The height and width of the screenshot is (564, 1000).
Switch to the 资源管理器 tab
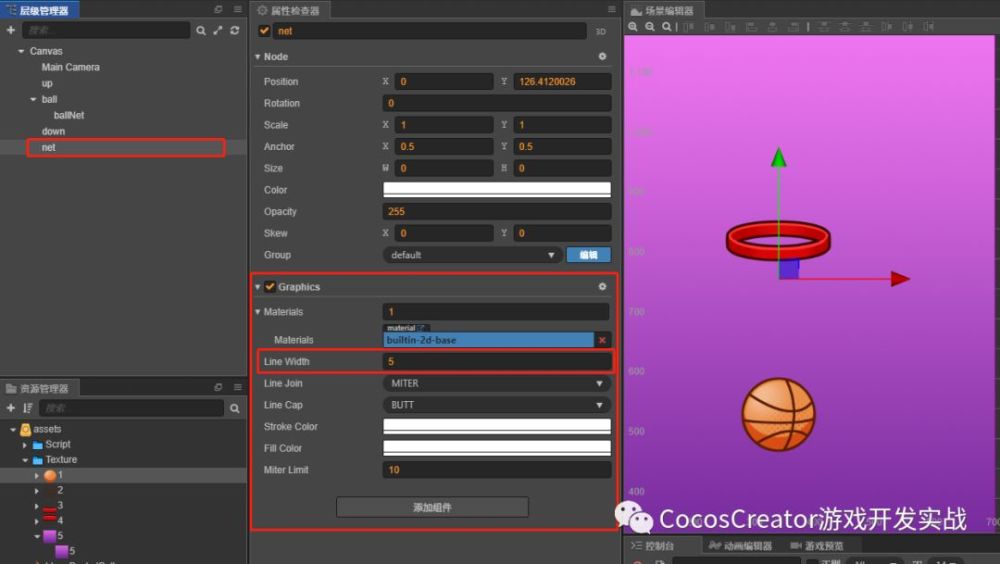(x=38, y=388)
